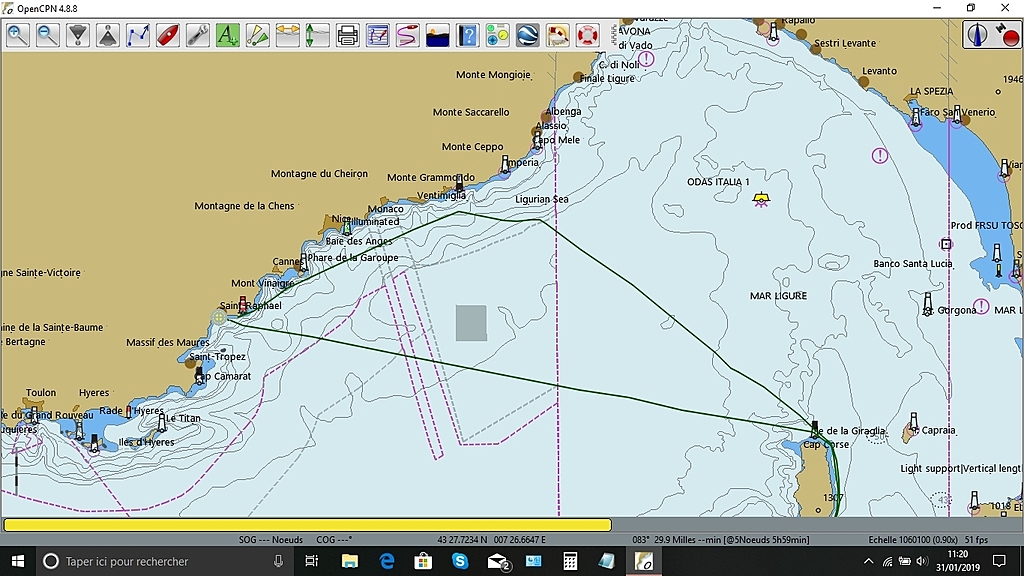The height and width of the screenshot is (576, 1024).
Task: Click the 'Ligurian Sea' label
Action: [x=541, y=199]
